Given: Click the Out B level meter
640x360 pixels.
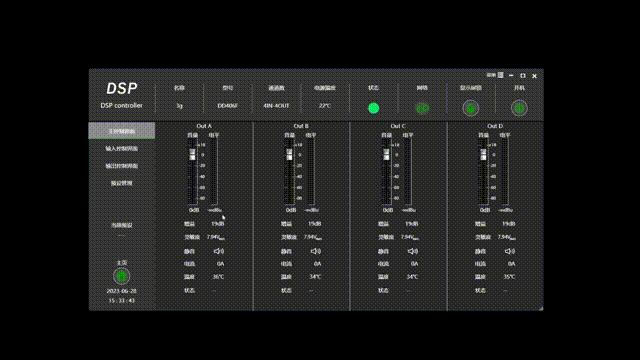Looking at the screenshot, I should coord(311,171).
